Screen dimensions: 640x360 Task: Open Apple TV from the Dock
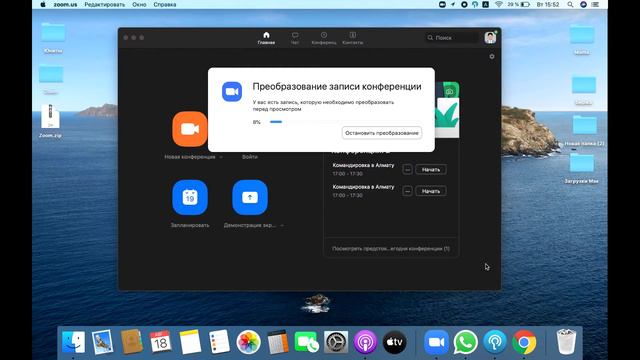(x=395, y=342)
